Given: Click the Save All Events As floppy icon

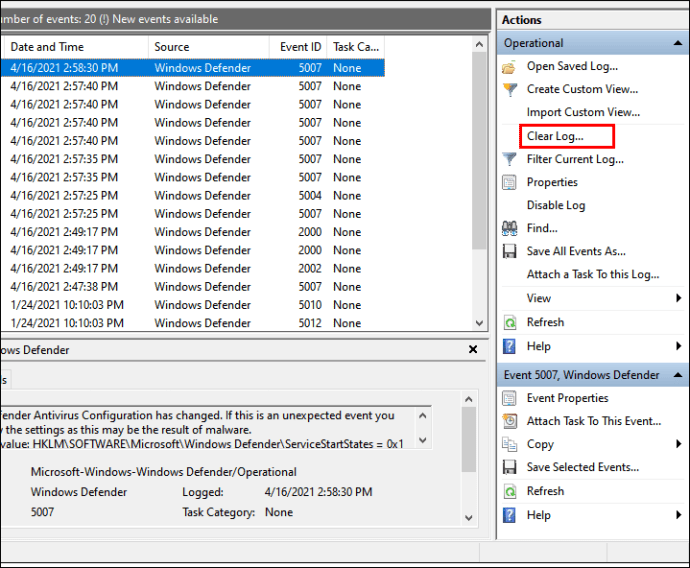Looking at the screenshot, I should [x=509, y=251].
